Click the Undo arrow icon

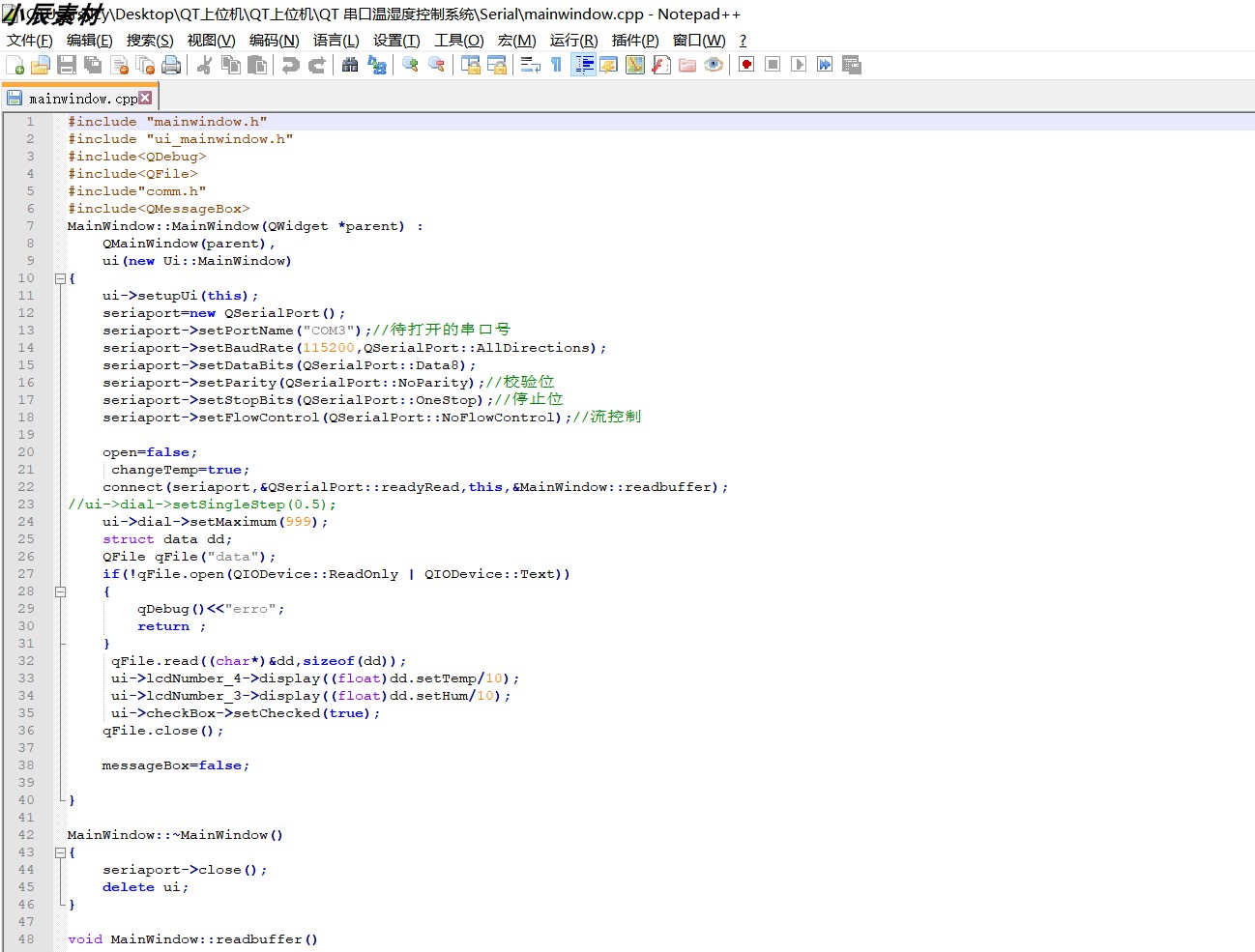point(290,65)
